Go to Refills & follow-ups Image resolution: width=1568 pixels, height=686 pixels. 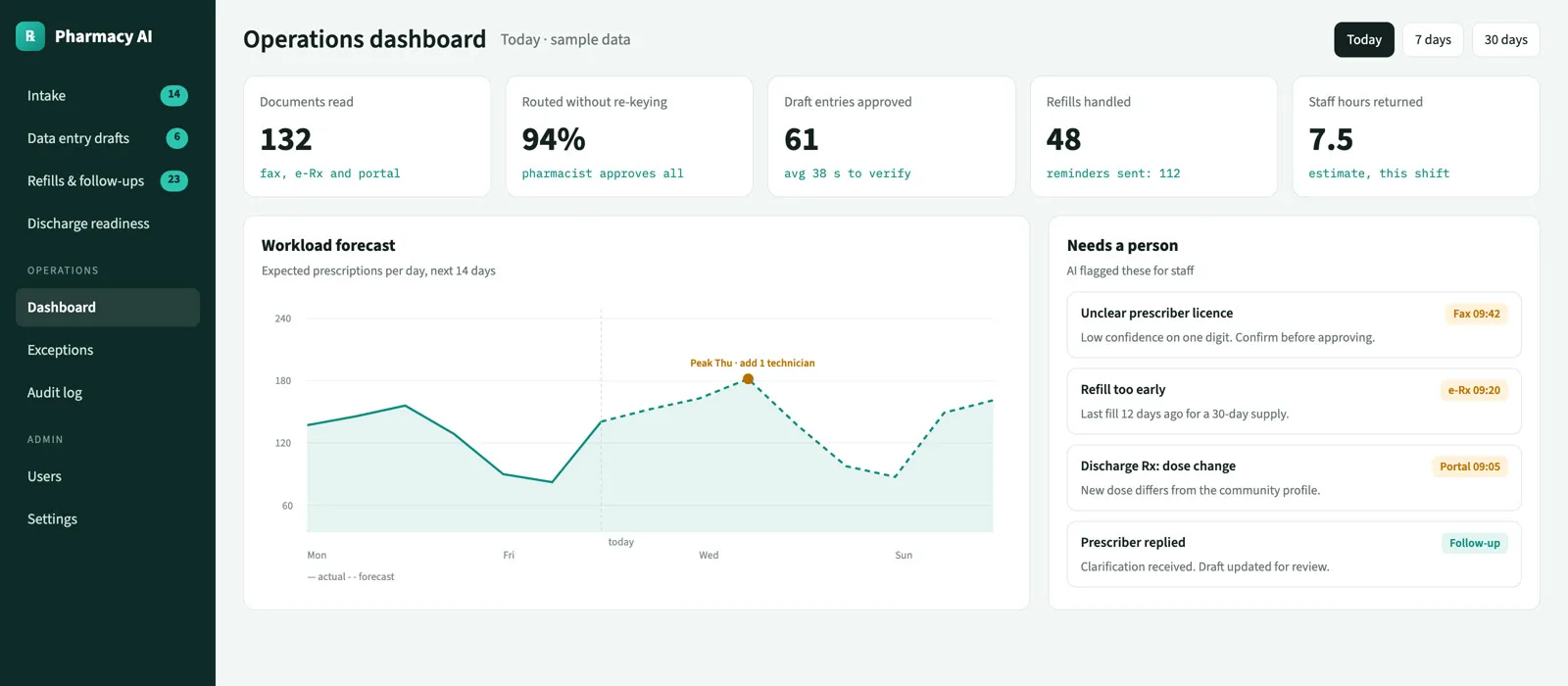point(108,180)
